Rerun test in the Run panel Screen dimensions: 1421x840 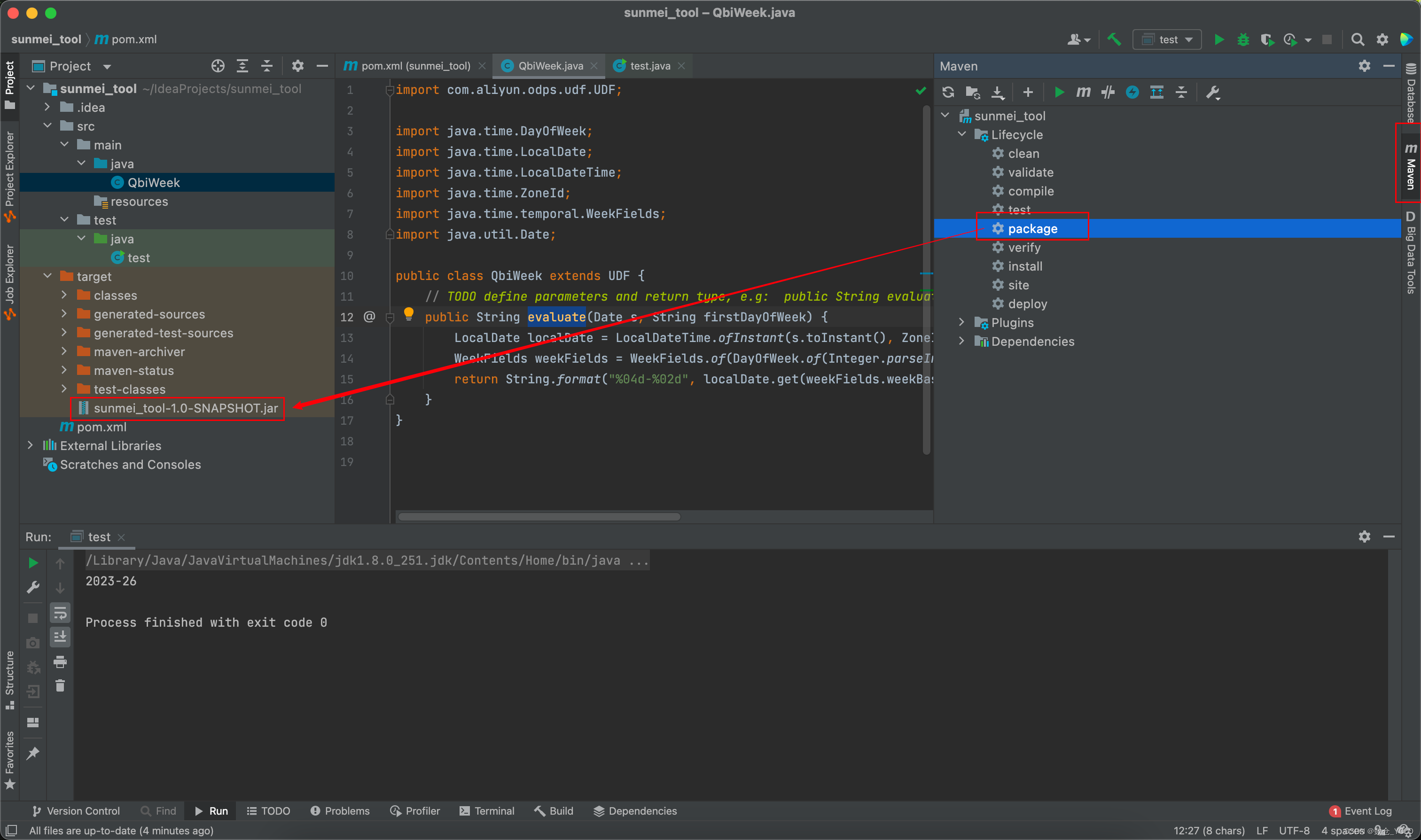click(33, 563)
